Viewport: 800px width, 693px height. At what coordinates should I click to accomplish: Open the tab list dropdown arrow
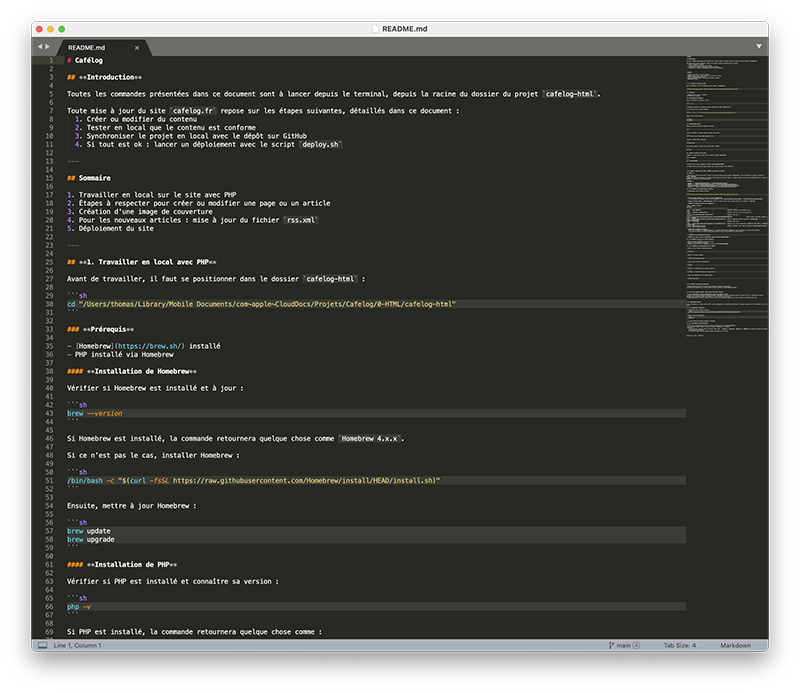pos(758,46)
